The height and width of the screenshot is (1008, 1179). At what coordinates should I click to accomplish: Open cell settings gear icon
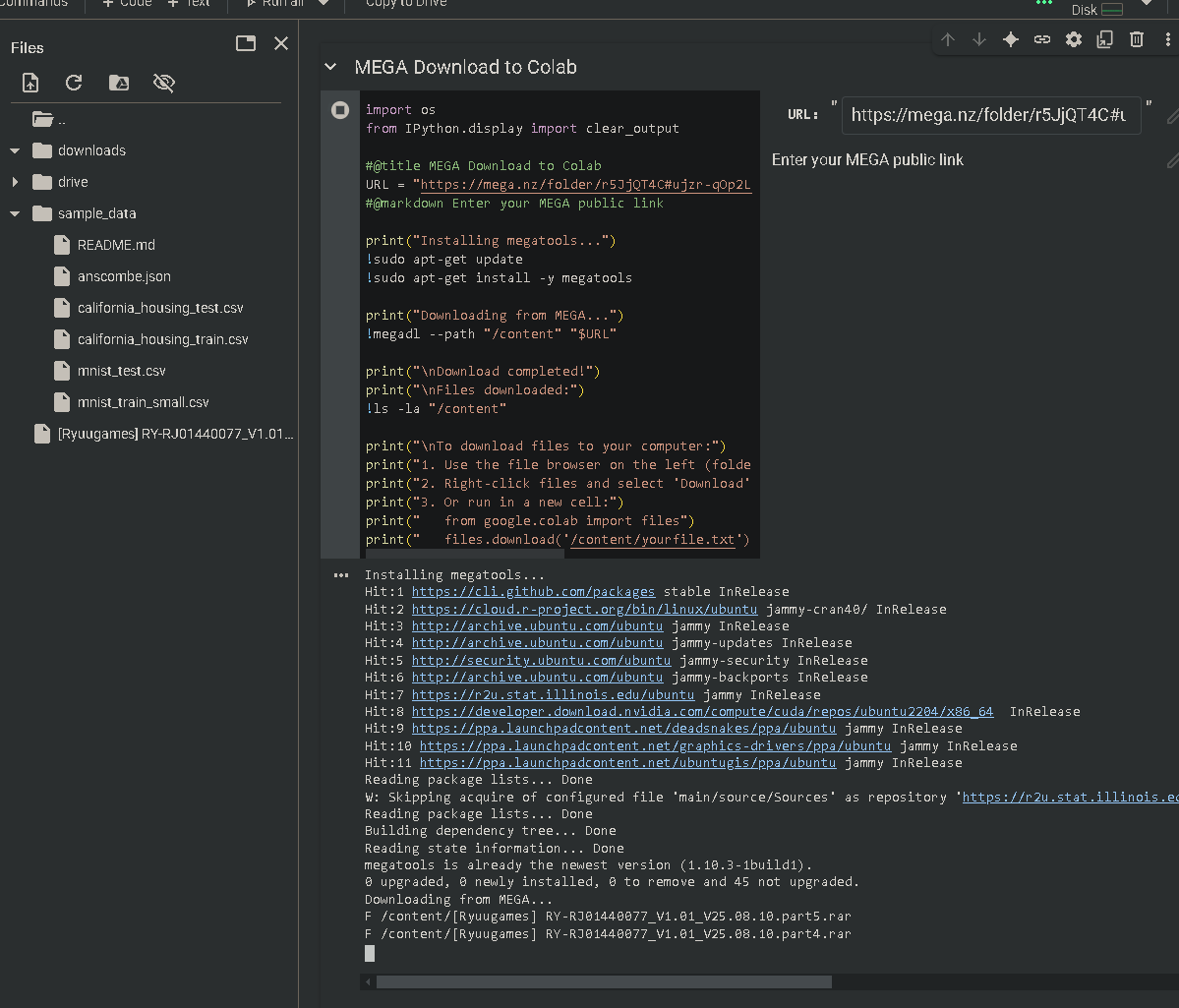1074,39
